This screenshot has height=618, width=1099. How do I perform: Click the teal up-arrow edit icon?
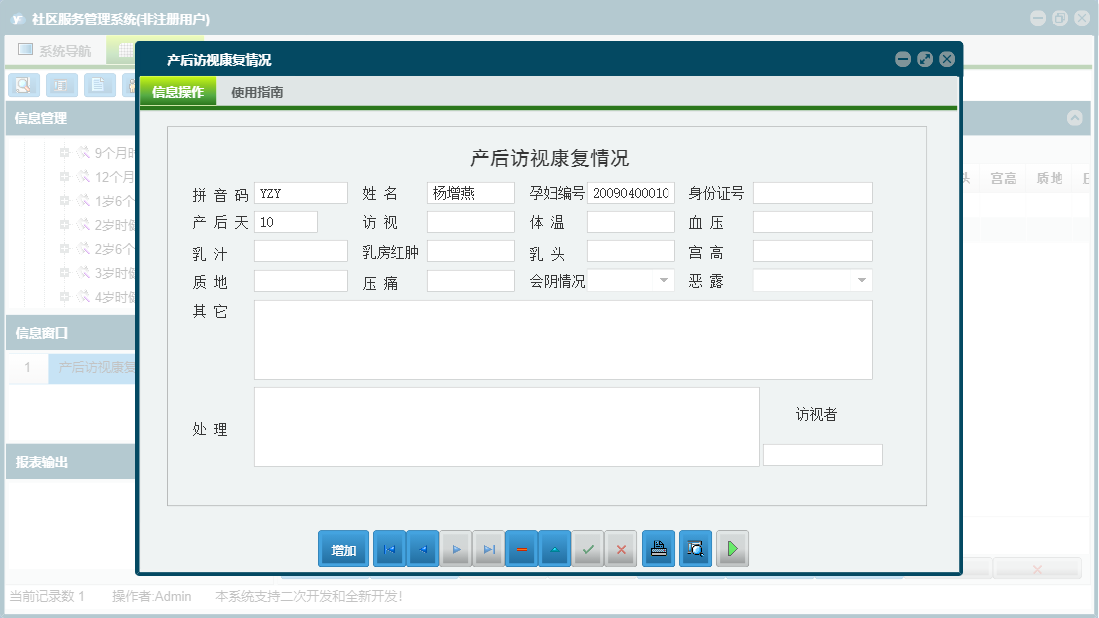click(x=555, y=549)
